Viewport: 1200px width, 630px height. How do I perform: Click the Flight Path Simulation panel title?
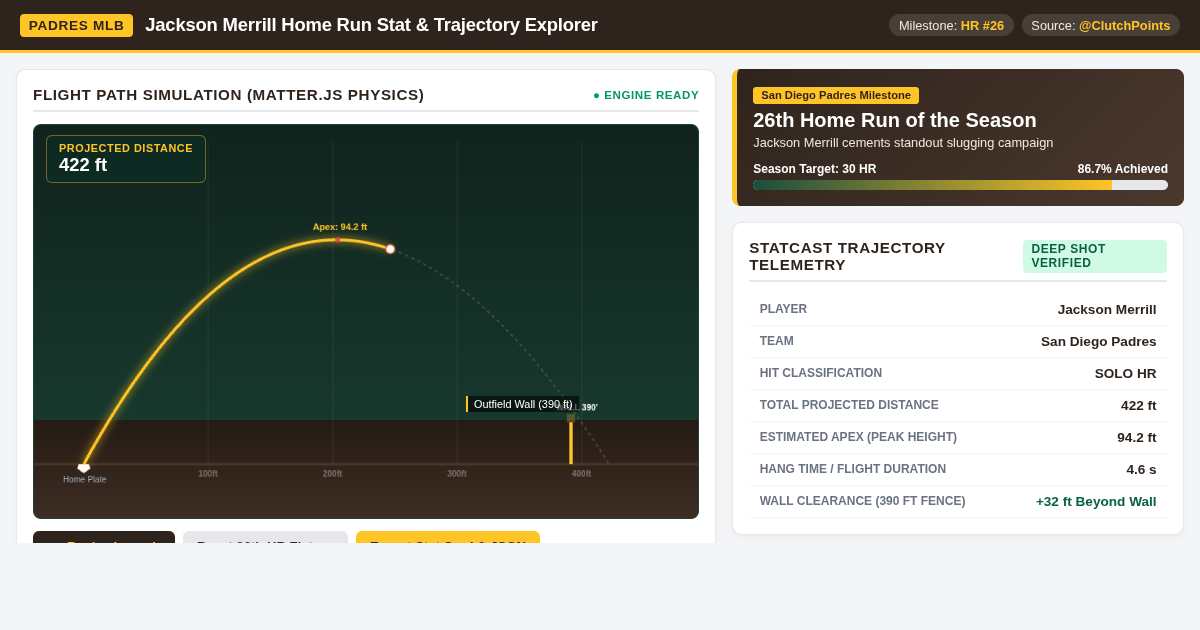(x=229, y=95)
